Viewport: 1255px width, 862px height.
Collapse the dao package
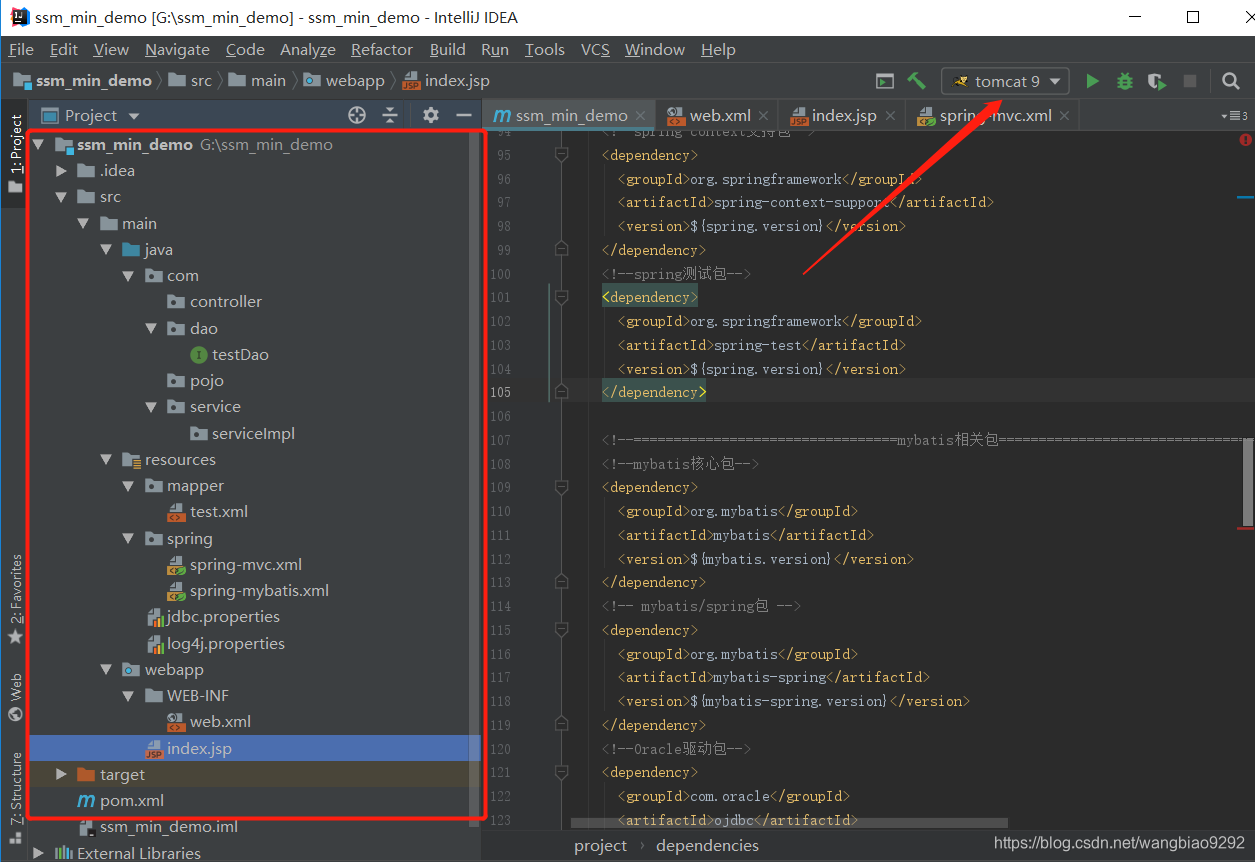click(151, 328)
